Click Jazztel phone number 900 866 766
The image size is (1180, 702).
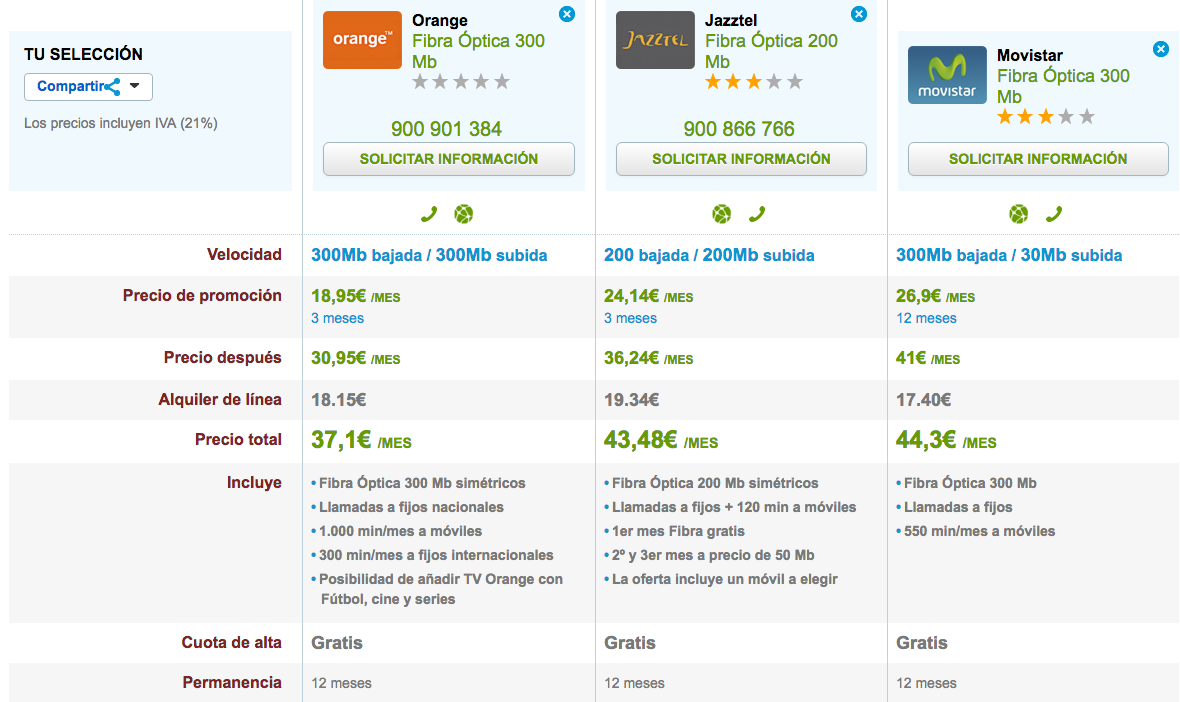739,129
